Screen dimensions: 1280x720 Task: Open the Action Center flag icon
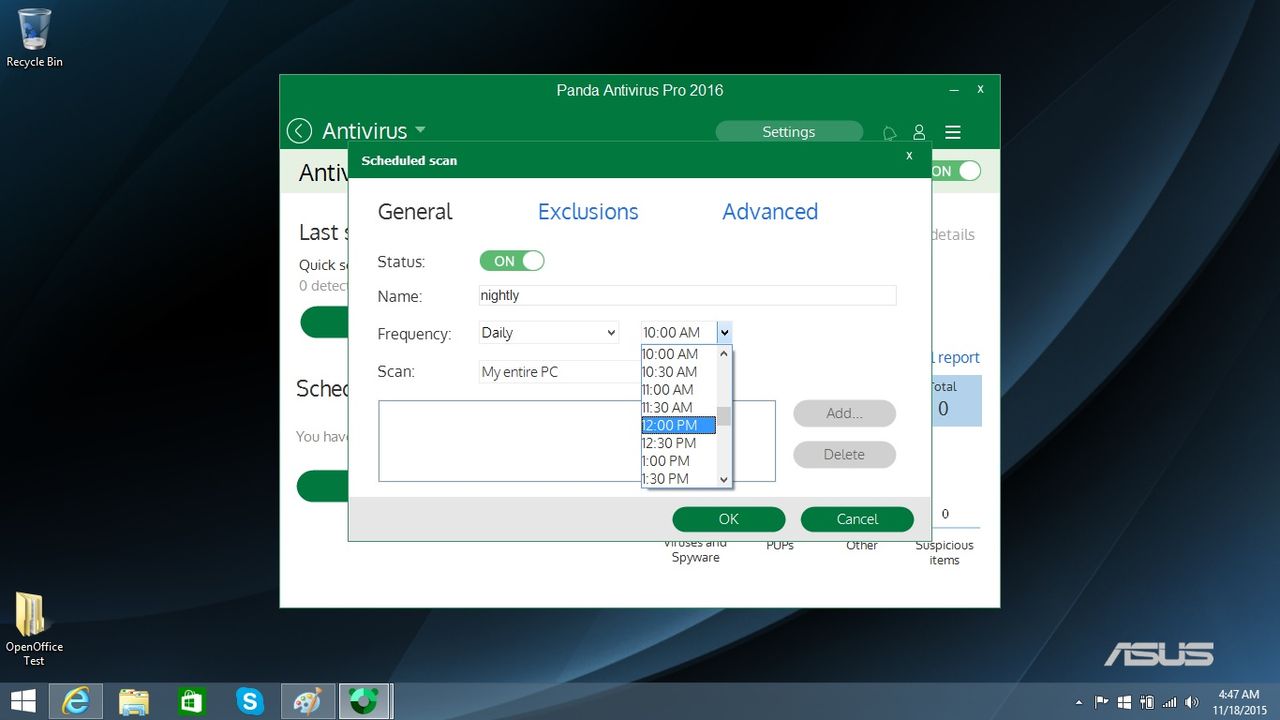point(1102,702)
